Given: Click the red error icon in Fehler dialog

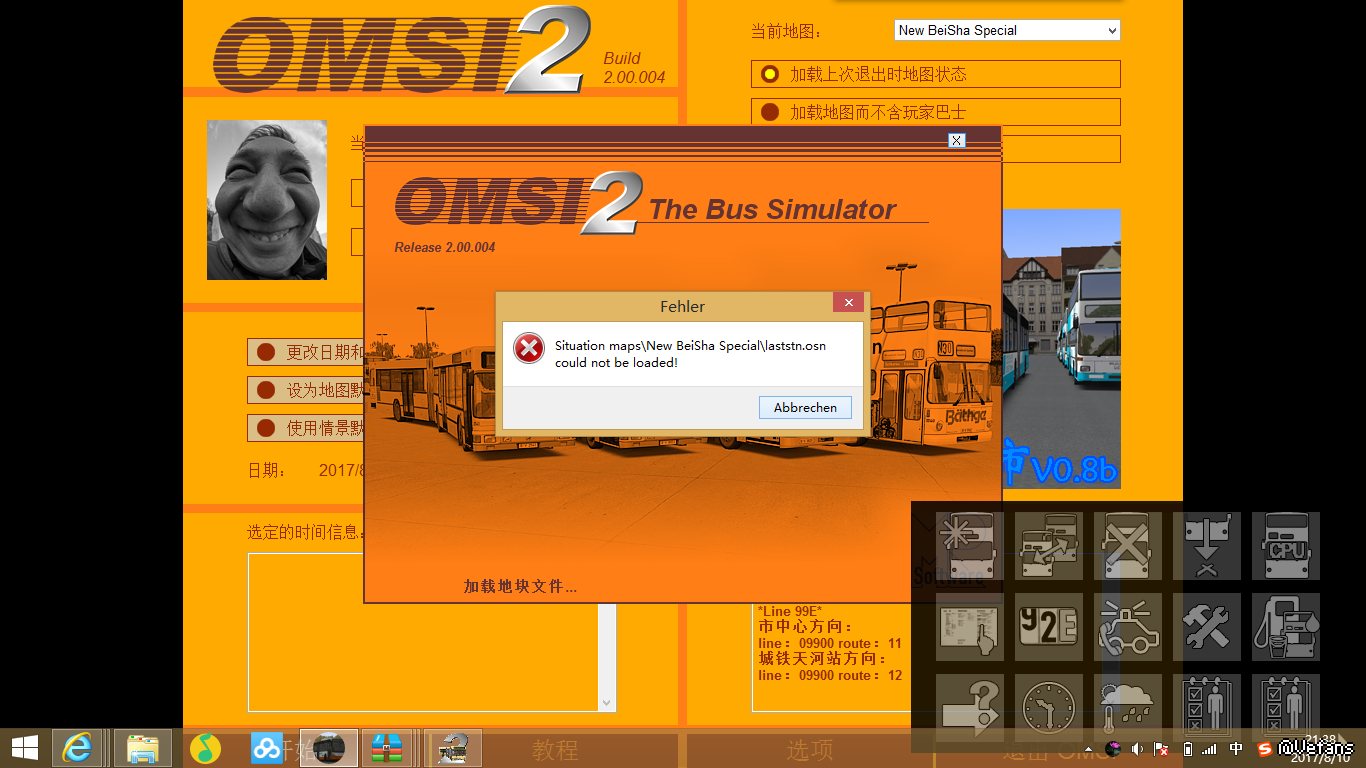Looking at the screenshot, I should click(x=529, y=348).
